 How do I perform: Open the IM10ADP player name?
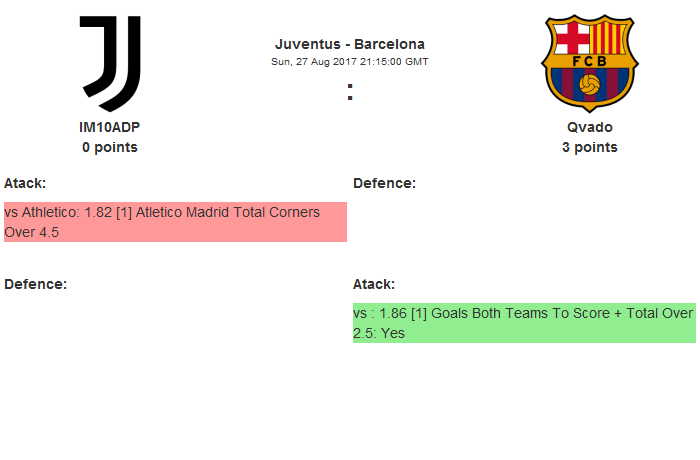tap(110, 128)
